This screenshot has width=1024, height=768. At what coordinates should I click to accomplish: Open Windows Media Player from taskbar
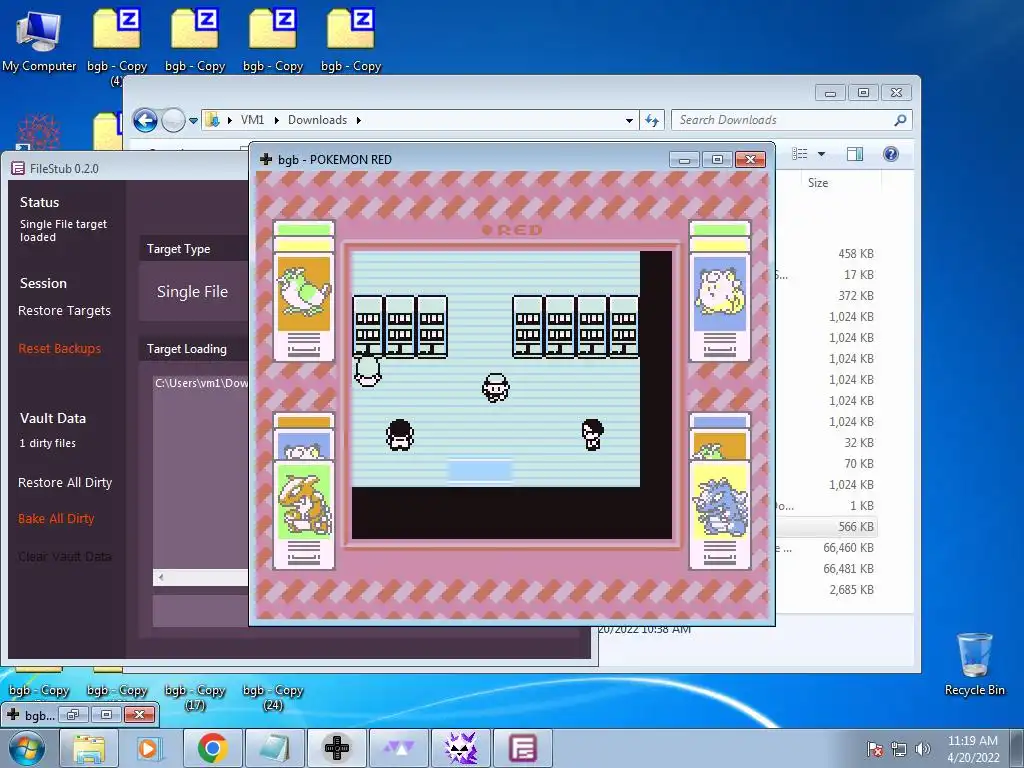[x=150, y=748]
